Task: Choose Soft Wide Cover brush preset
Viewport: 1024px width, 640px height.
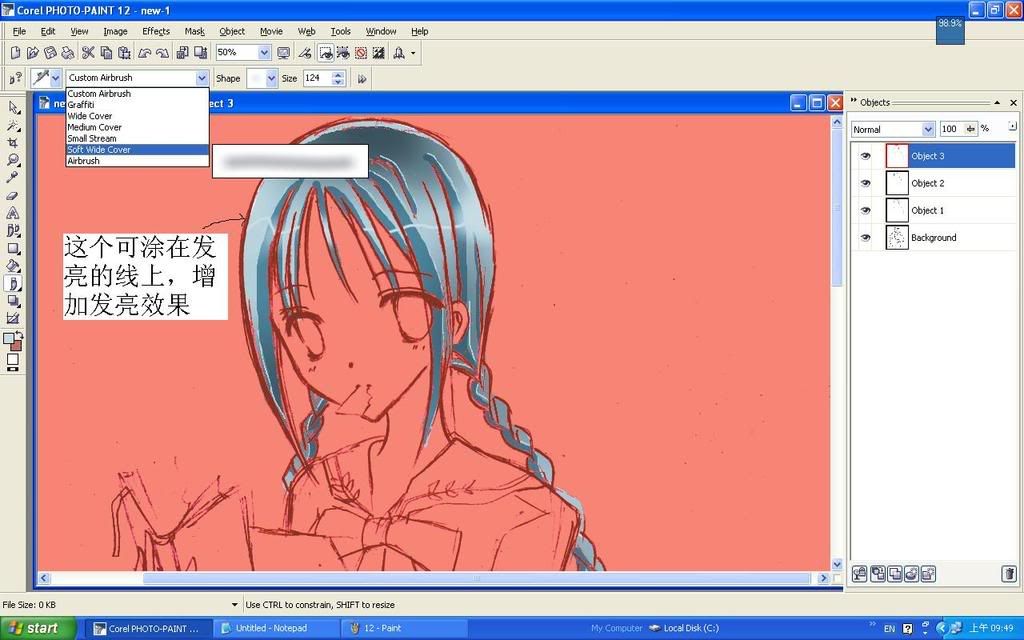Action: tap(137, 150)
